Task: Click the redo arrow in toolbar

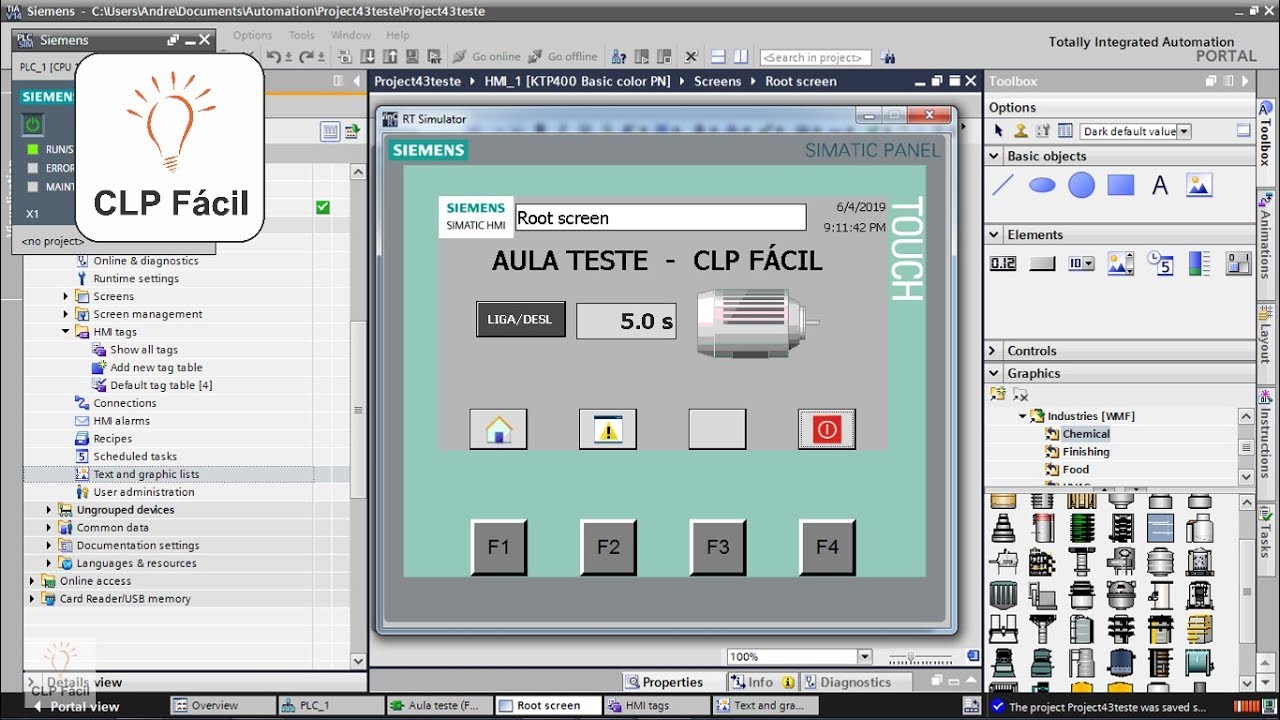Action: pyautogui.click(x=307, y=57)
